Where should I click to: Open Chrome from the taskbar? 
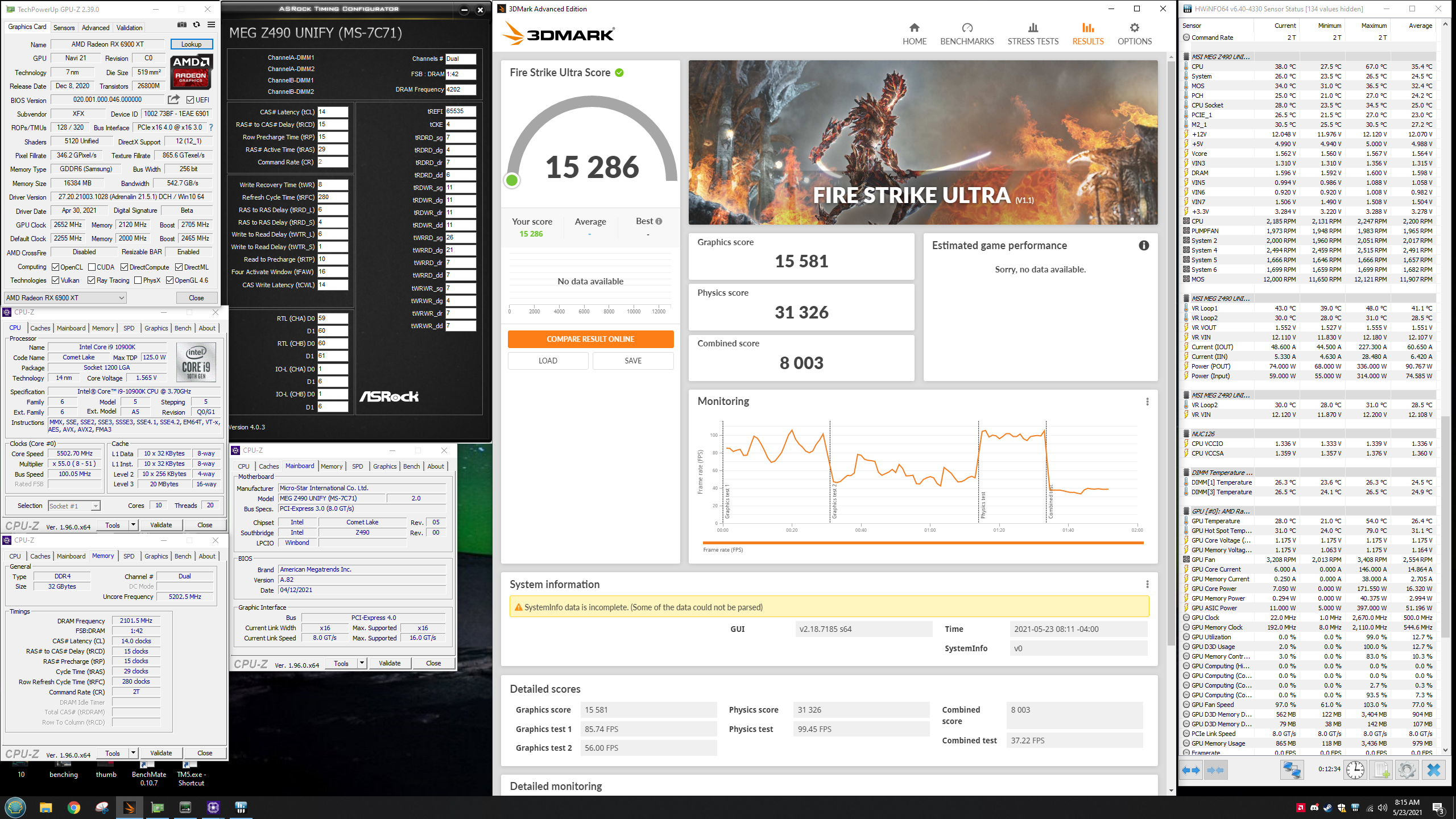click(74, 807)
